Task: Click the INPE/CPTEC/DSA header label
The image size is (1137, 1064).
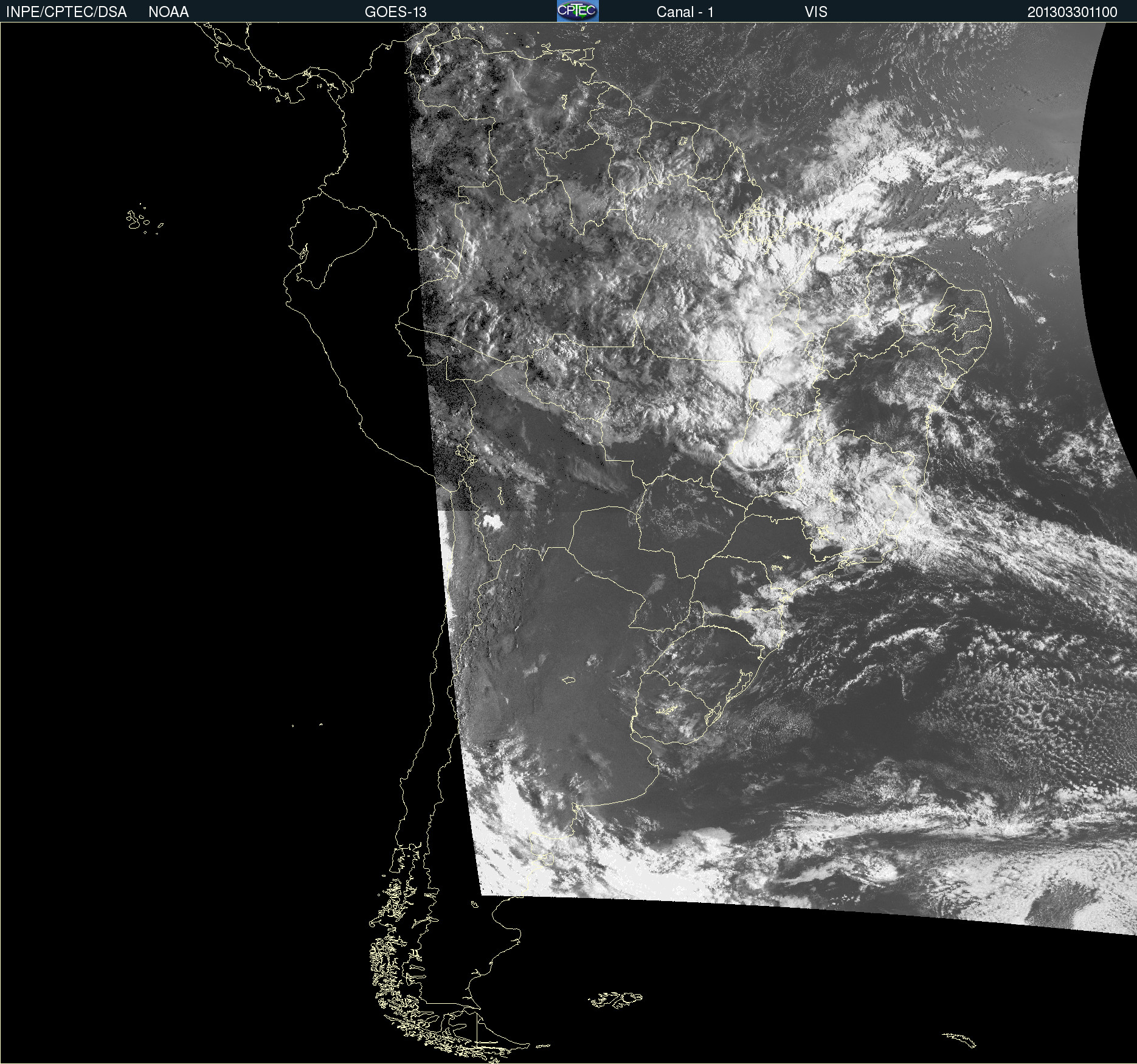Action: coord(66,12)
